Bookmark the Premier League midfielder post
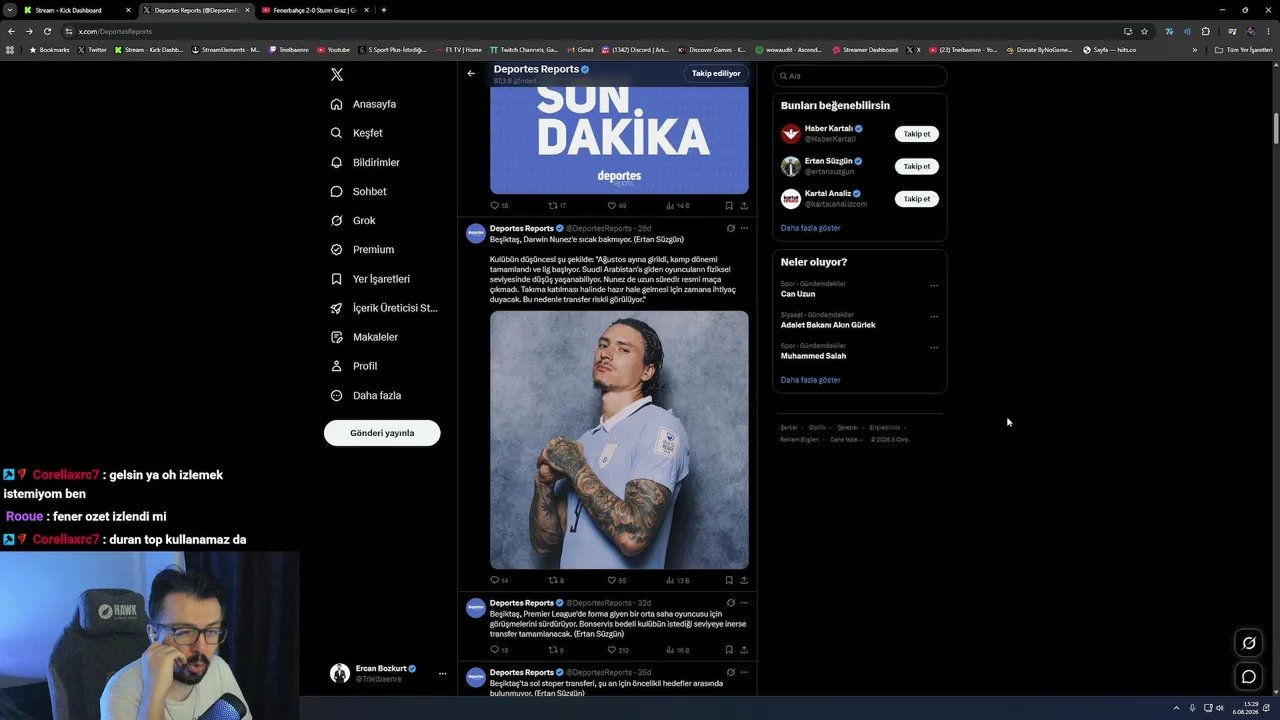The height and width of the screenshot is (720, 1280). 729,650
